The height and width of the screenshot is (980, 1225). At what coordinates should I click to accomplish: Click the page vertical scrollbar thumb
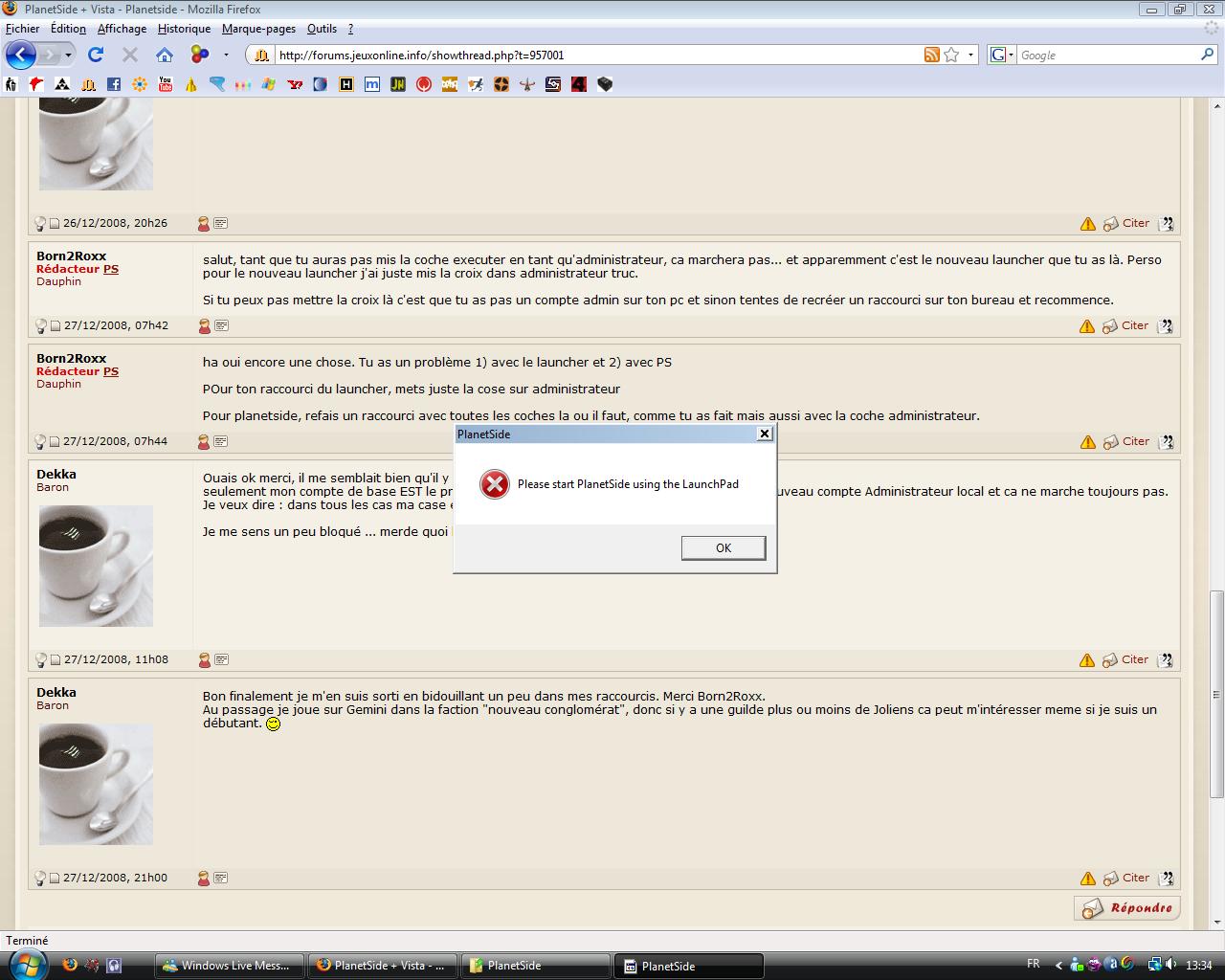1216,694
